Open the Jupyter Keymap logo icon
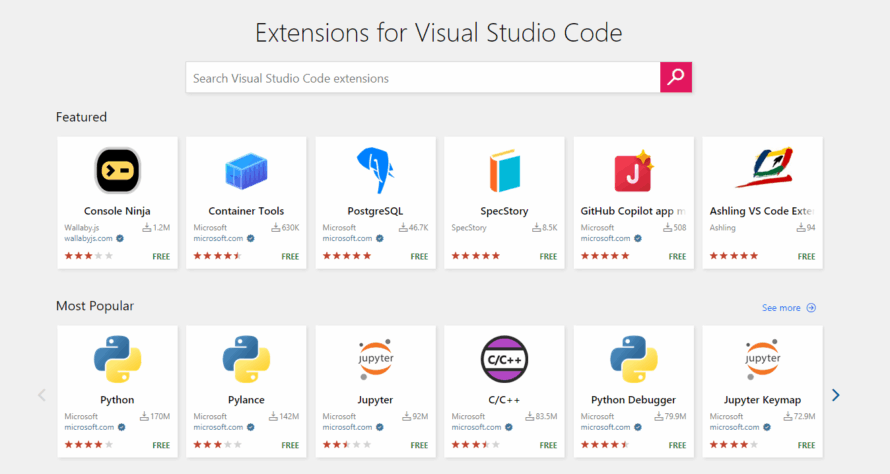This screenshot has width=890, height=474. (x=762, y=359)
